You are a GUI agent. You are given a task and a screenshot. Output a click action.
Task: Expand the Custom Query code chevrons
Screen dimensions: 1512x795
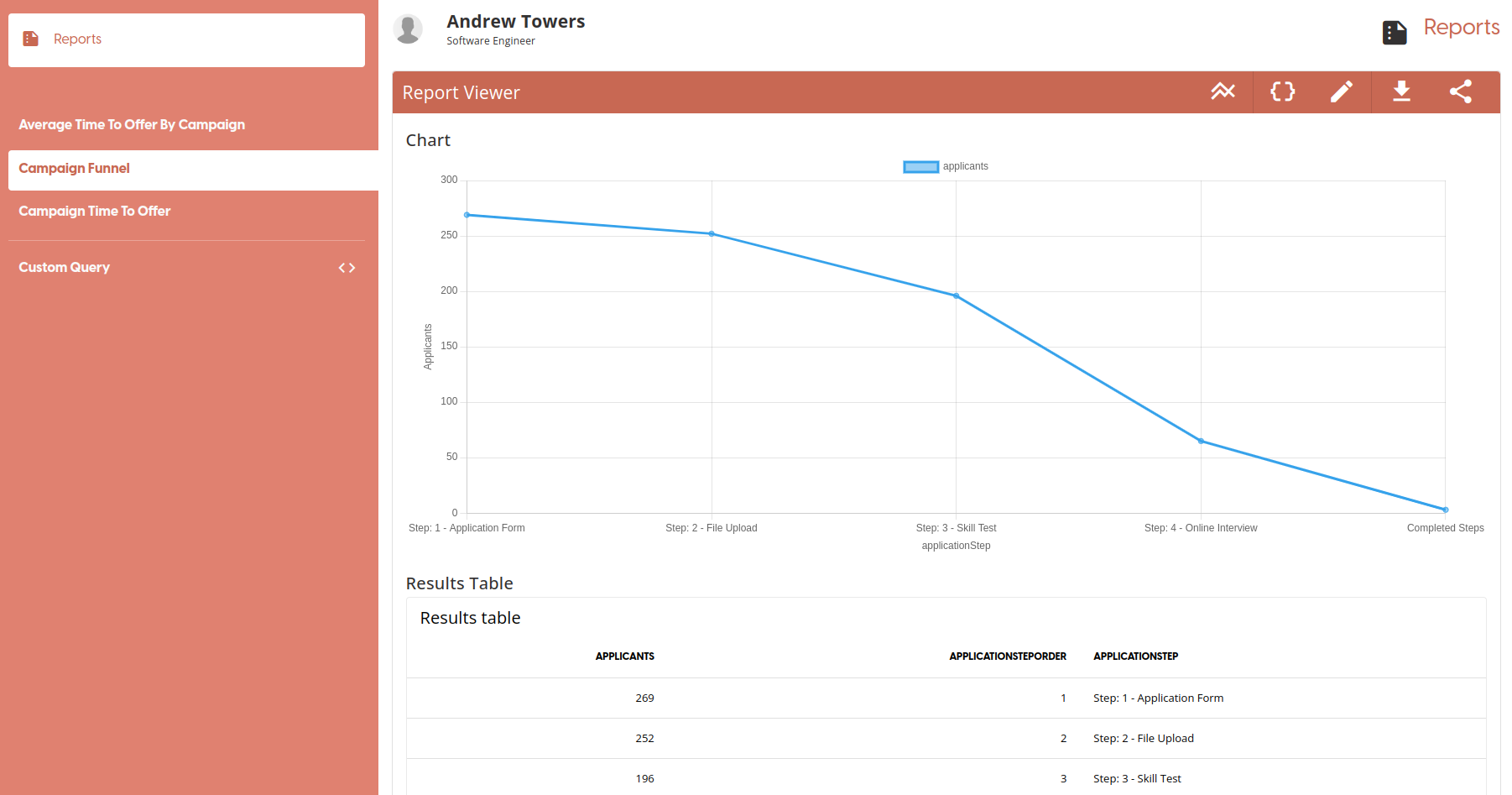pos(347,268)
